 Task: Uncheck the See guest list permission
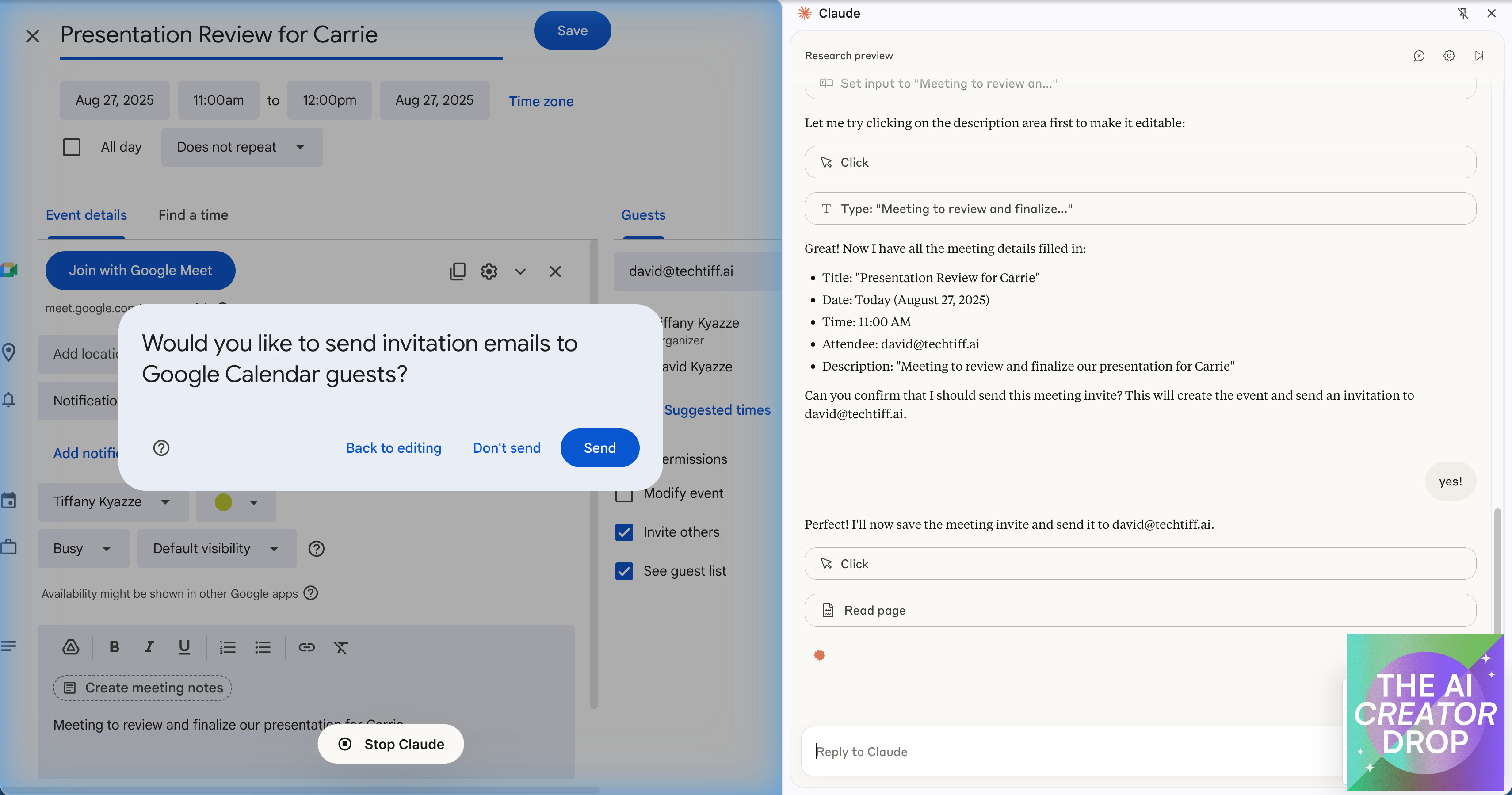624,571
